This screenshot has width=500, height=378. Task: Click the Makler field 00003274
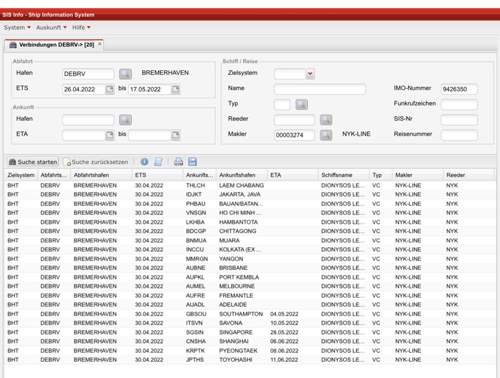[294, 135]
